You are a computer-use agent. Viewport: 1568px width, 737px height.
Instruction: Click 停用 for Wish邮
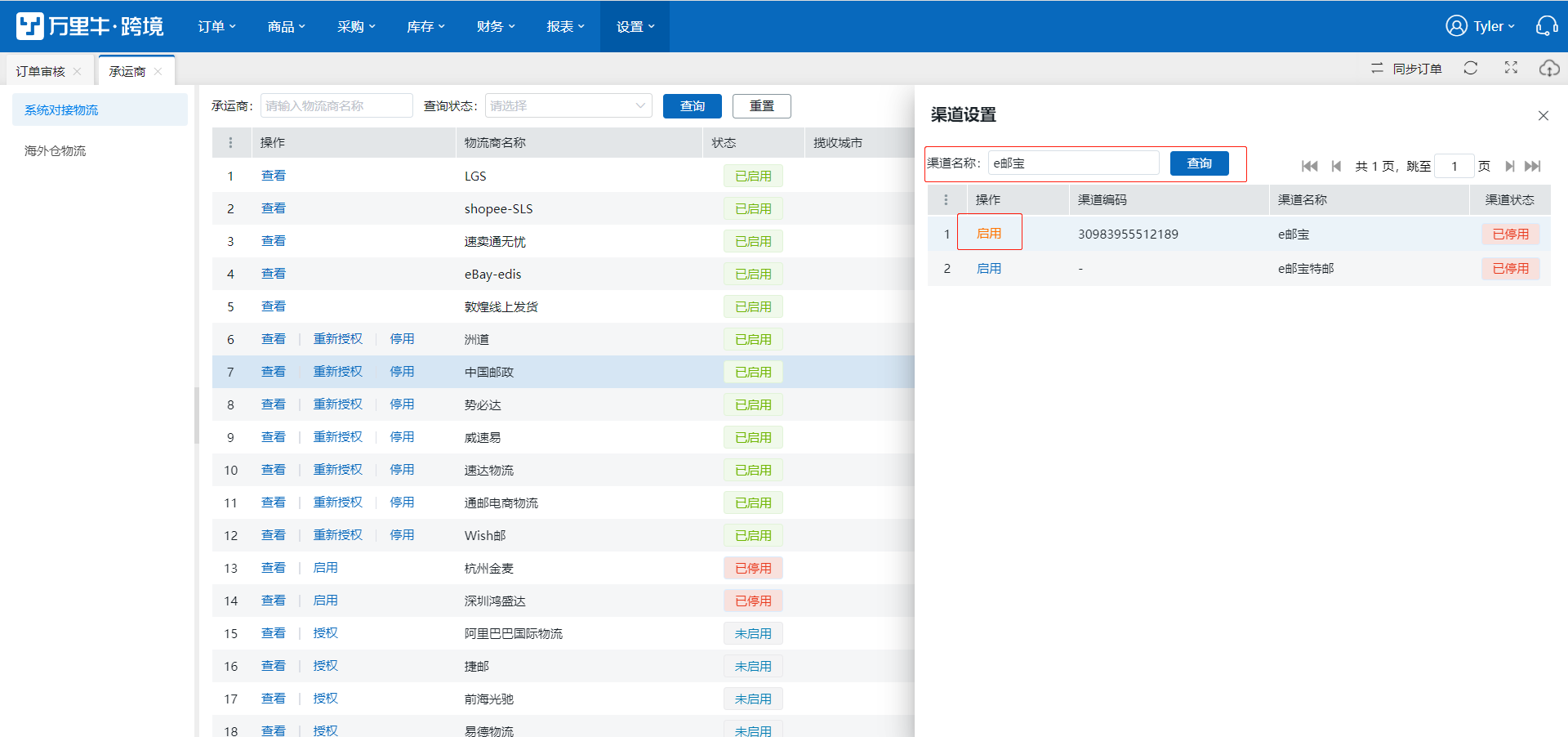402,535
